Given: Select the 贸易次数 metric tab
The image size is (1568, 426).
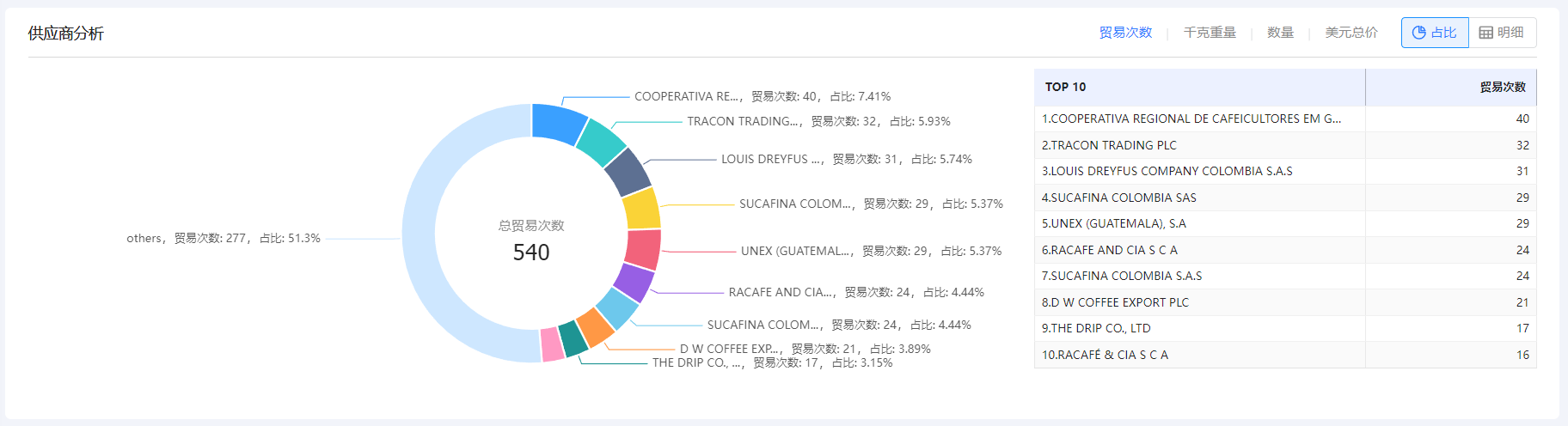Looking at the screenshot, I should (x=1125, y=33).
